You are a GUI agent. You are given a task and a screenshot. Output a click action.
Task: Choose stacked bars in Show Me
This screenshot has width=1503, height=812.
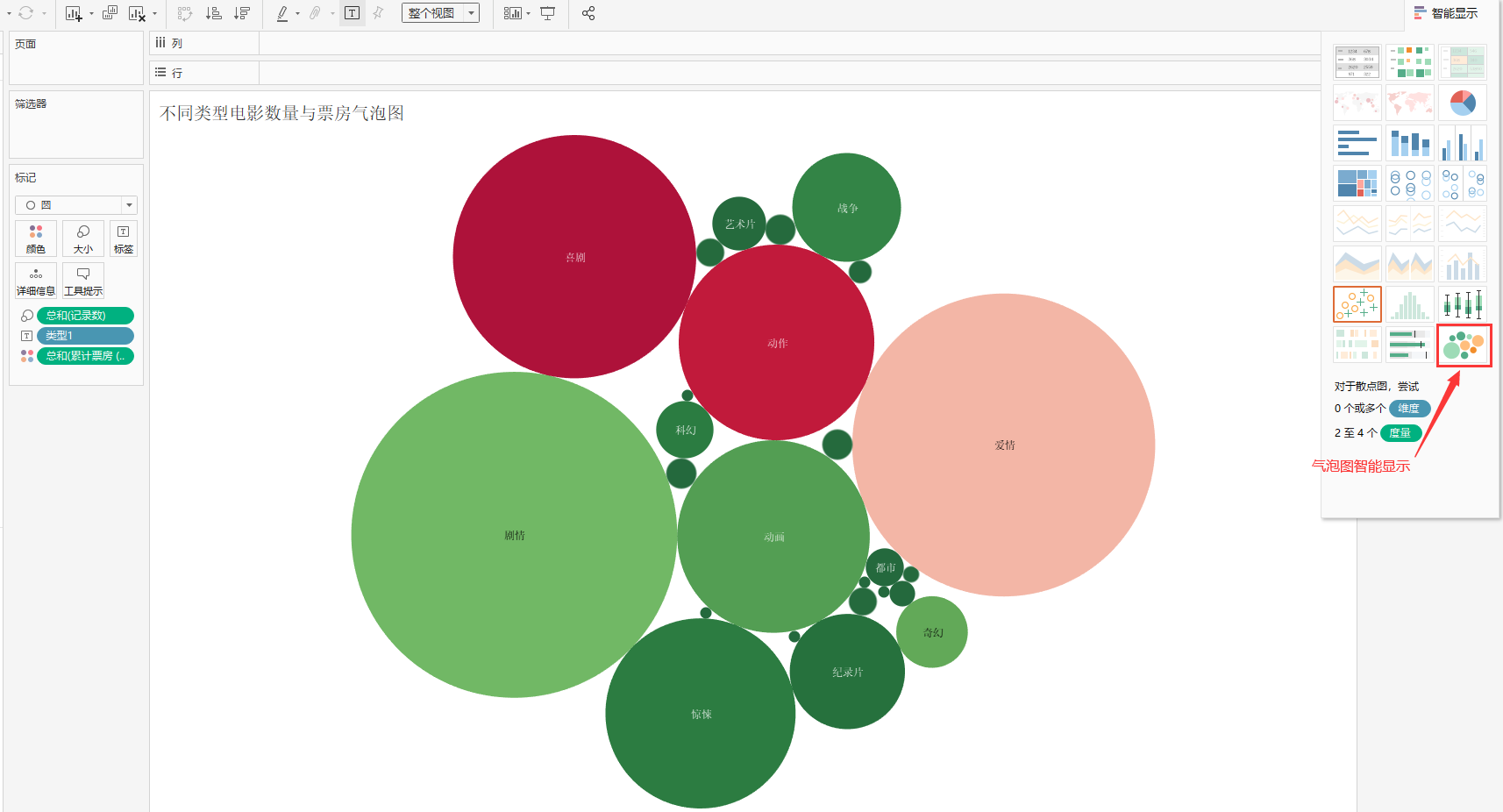pos(1410,143)
